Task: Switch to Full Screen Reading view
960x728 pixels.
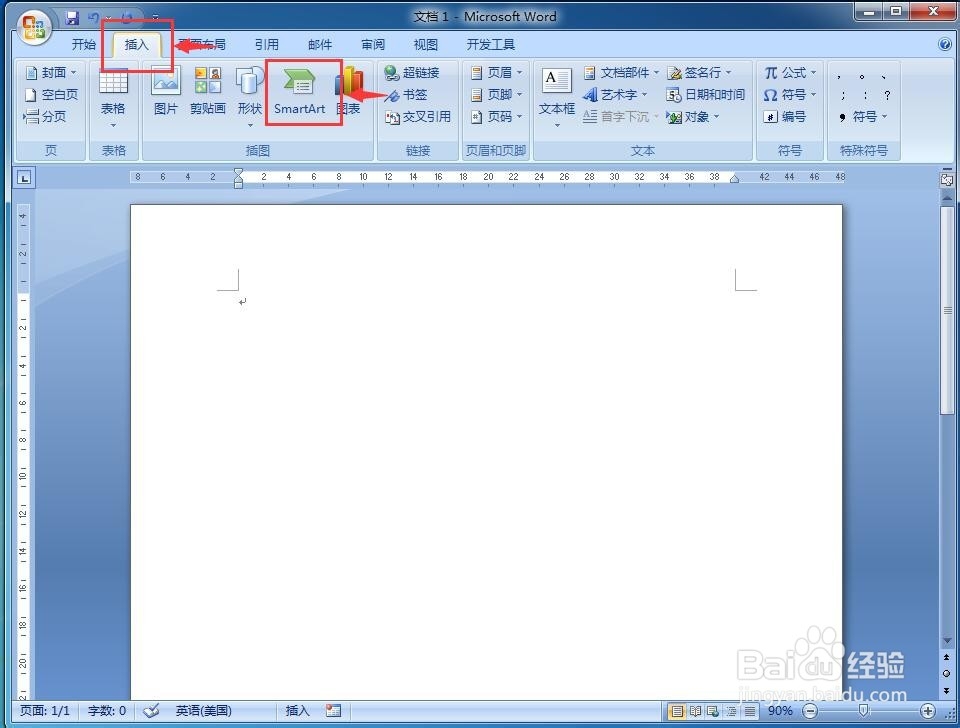Action: tap(696, 711)
